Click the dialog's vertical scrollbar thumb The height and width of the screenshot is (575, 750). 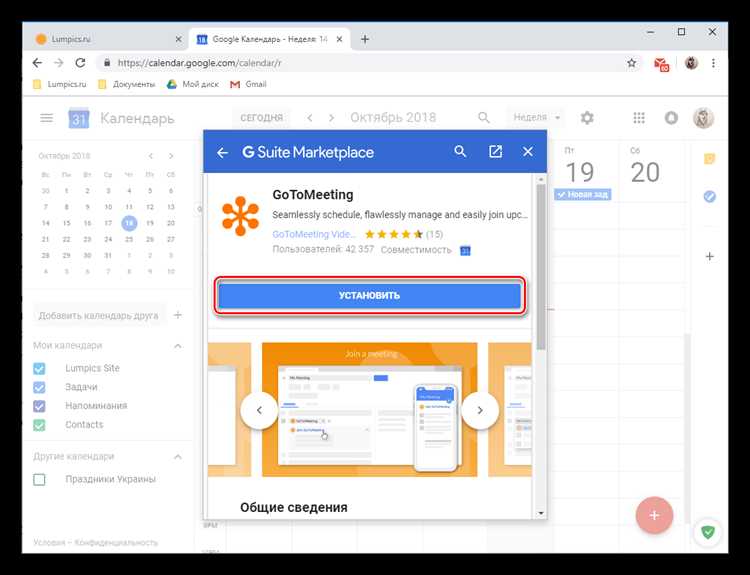click(x=541, y=267)
